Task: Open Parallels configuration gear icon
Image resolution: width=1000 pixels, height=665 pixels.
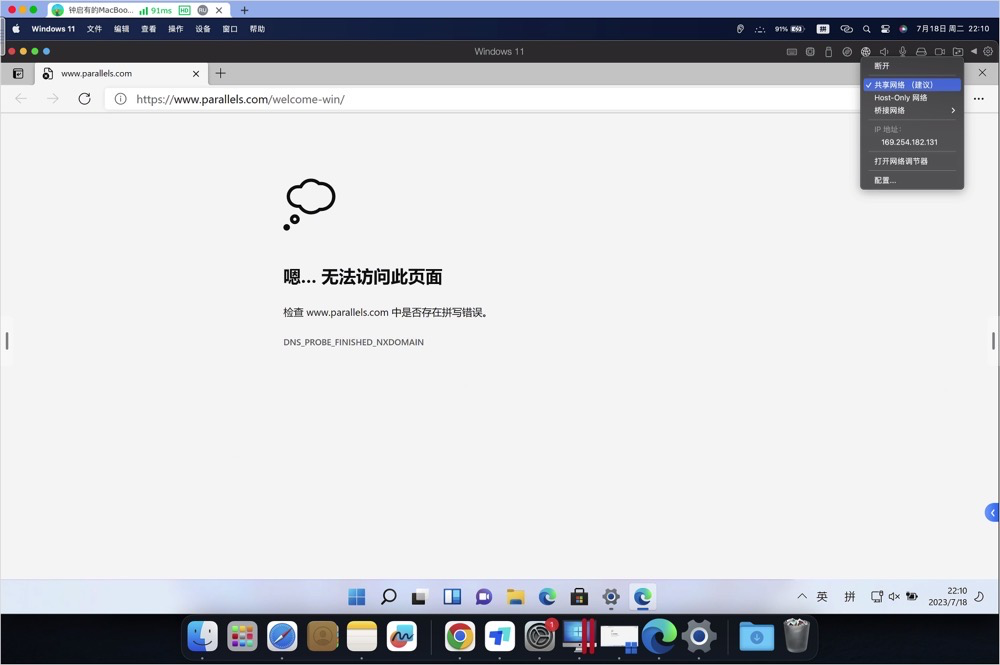Action: pos(988,52)
